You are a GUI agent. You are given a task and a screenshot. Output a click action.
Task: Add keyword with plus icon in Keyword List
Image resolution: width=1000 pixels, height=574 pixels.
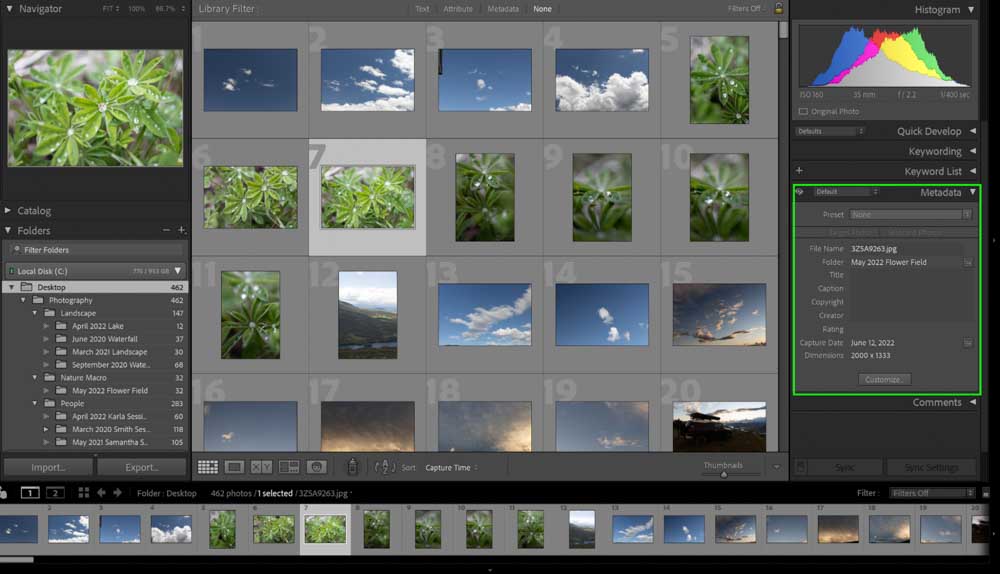(799, 170)
